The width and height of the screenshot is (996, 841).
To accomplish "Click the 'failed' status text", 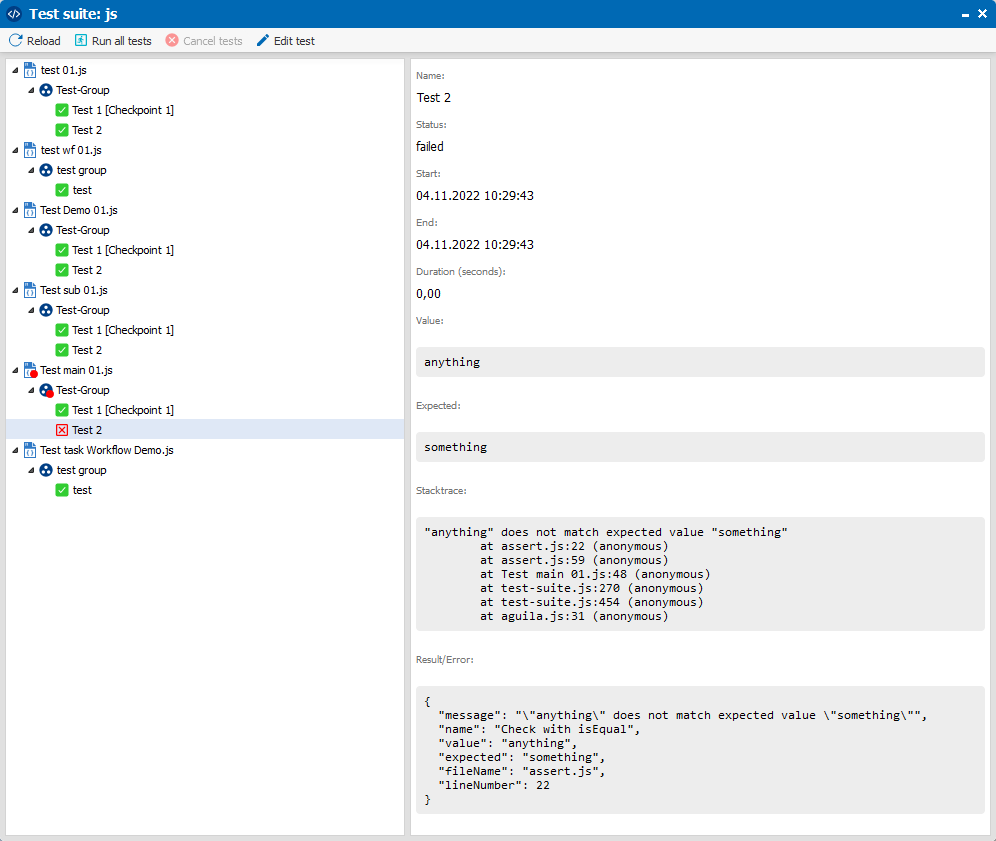I will [x=430, y=146].
